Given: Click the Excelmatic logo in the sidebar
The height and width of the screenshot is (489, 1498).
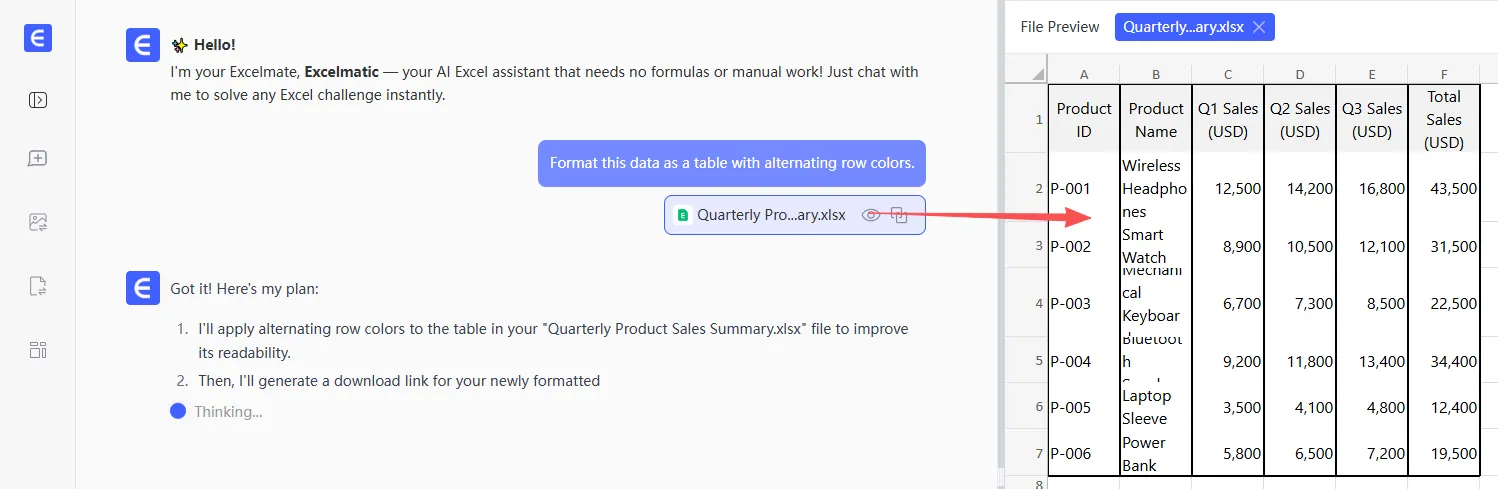Looking at the screenshot, I should tap(38, 38).
